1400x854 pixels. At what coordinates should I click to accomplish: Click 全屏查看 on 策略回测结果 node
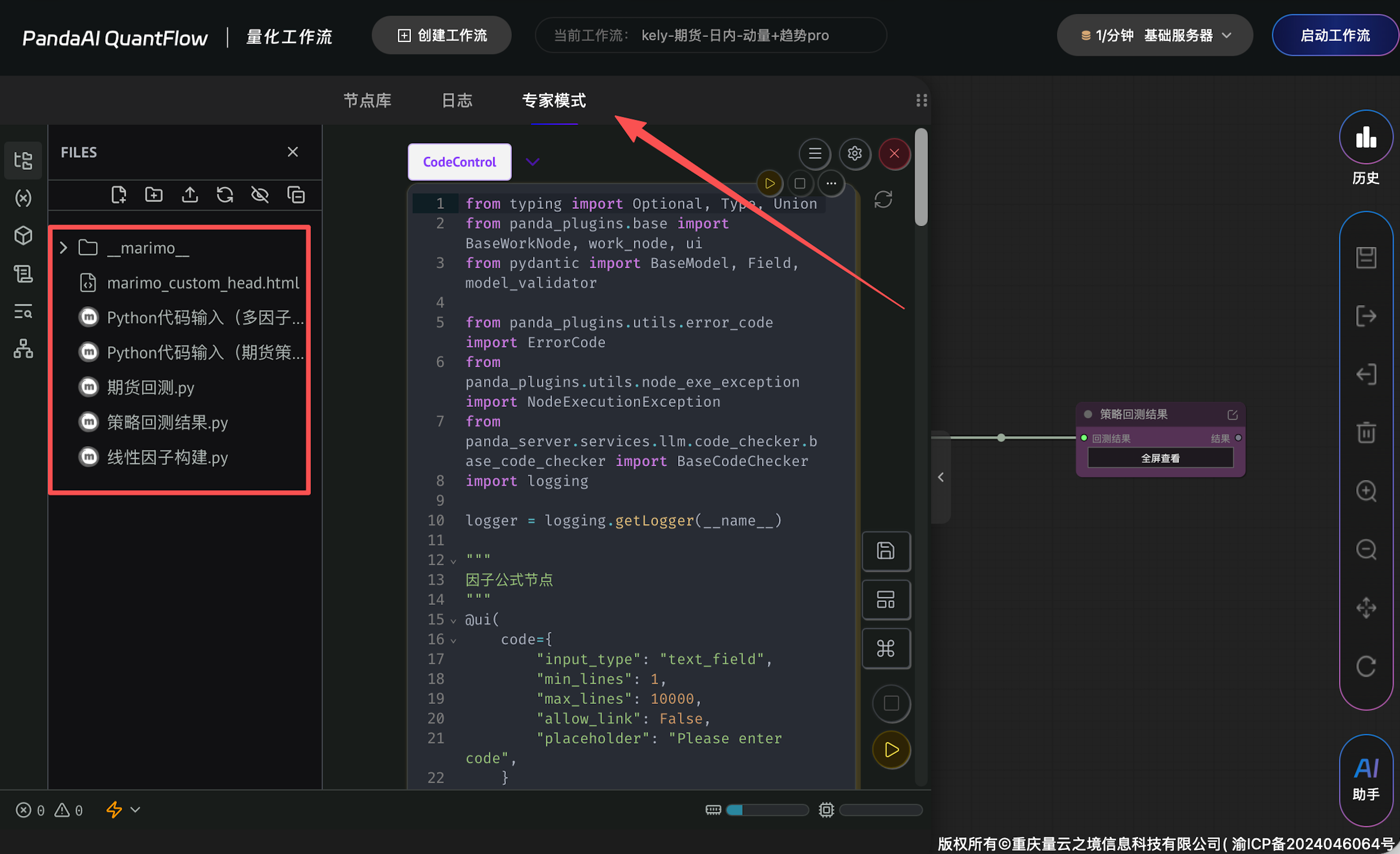pos(1160,459)
